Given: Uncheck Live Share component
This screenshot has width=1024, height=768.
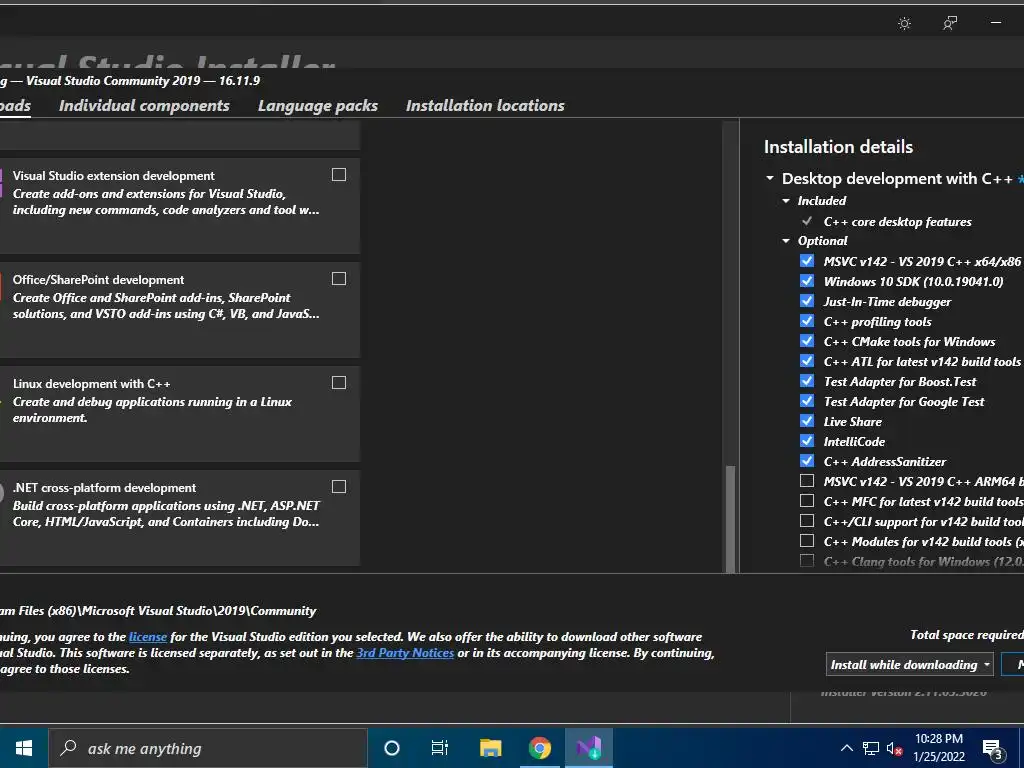Looking at the screenshot, I should pos(807,421).
